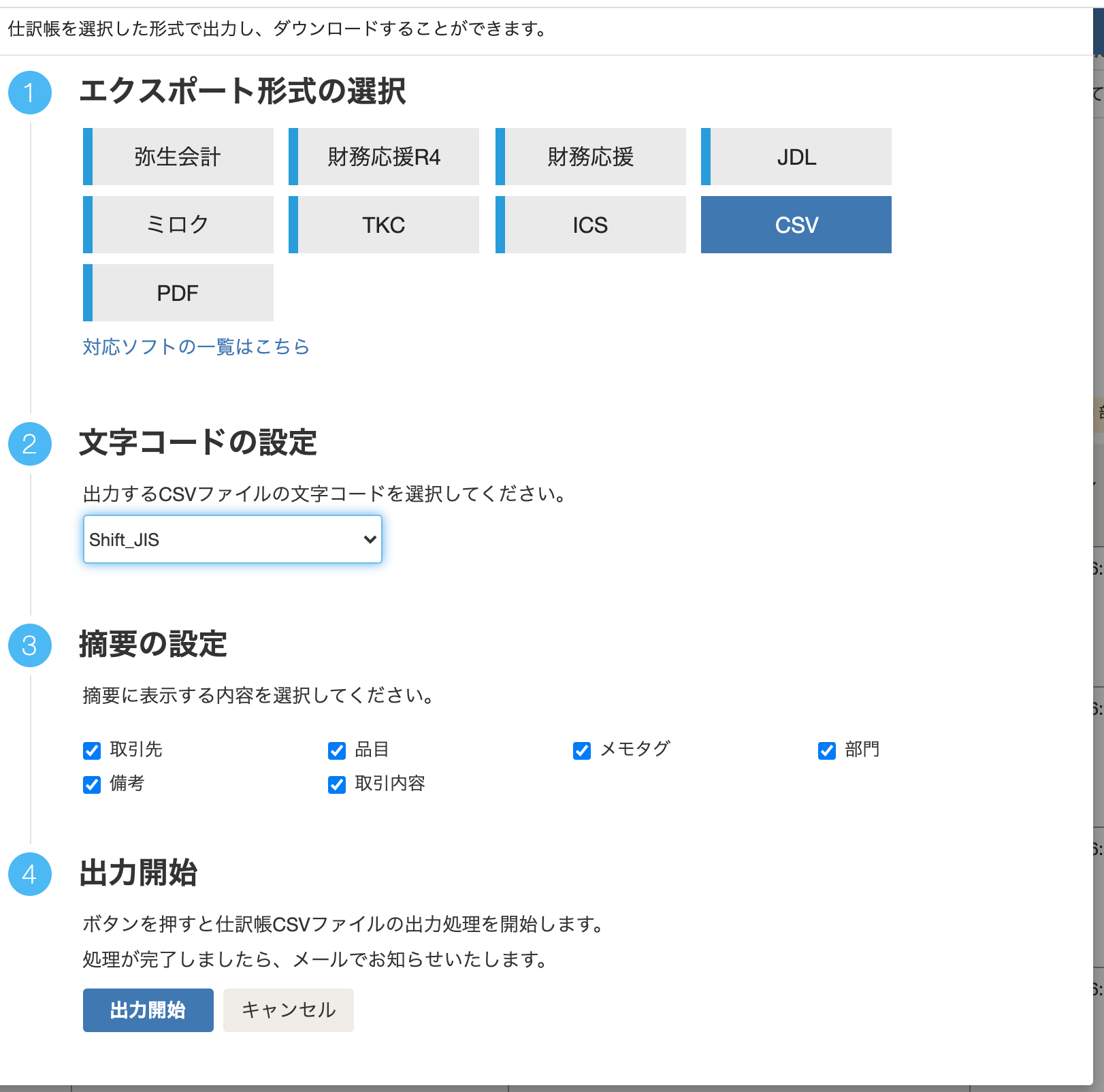Screen dimensions: 1104x1092
Task: Toggle the 品目 checkbox
Action: point(337,750)
